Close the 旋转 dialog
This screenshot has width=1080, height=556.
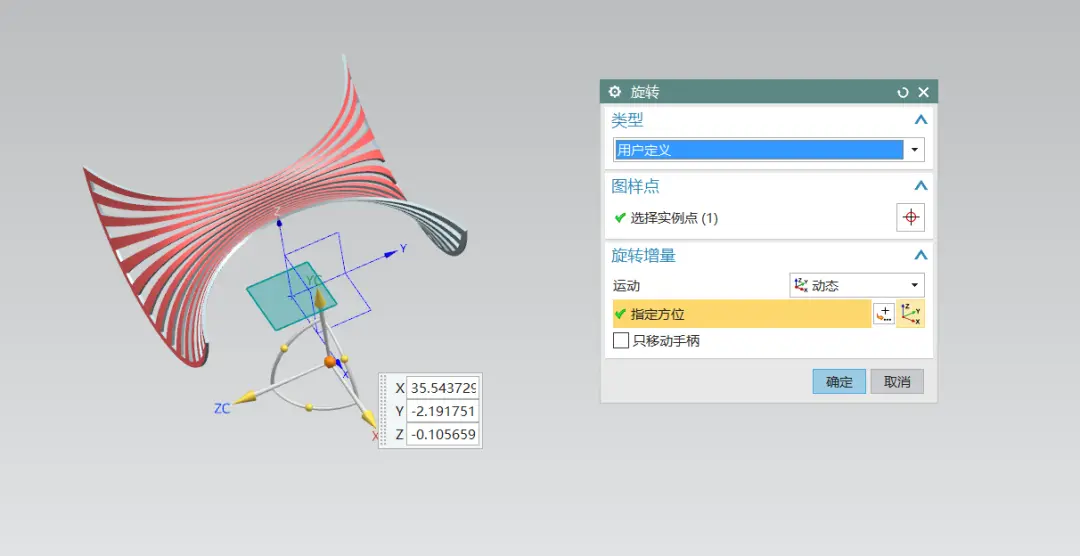tap(924, 92)
